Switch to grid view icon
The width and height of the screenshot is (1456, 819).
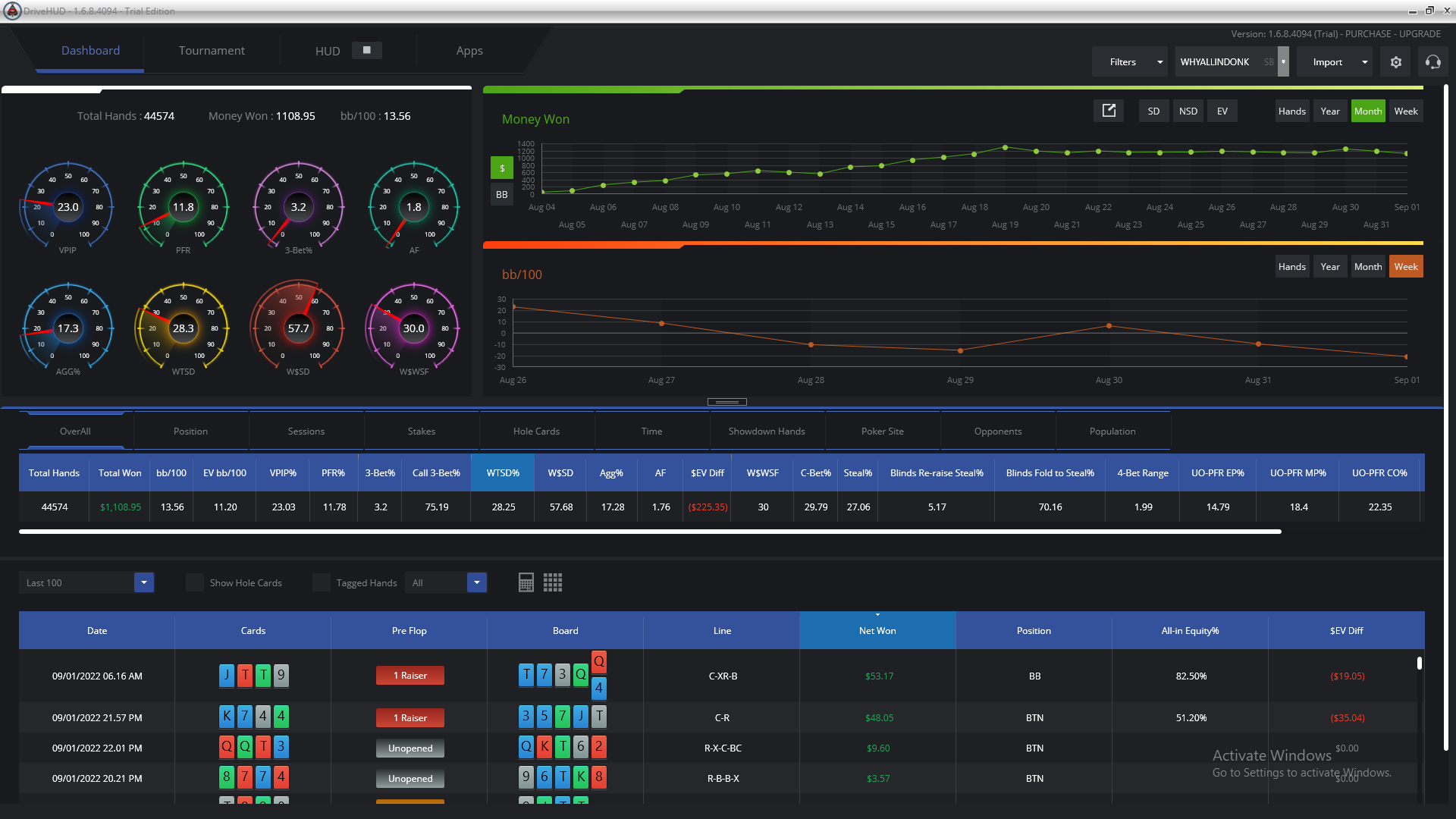point(553,582)
